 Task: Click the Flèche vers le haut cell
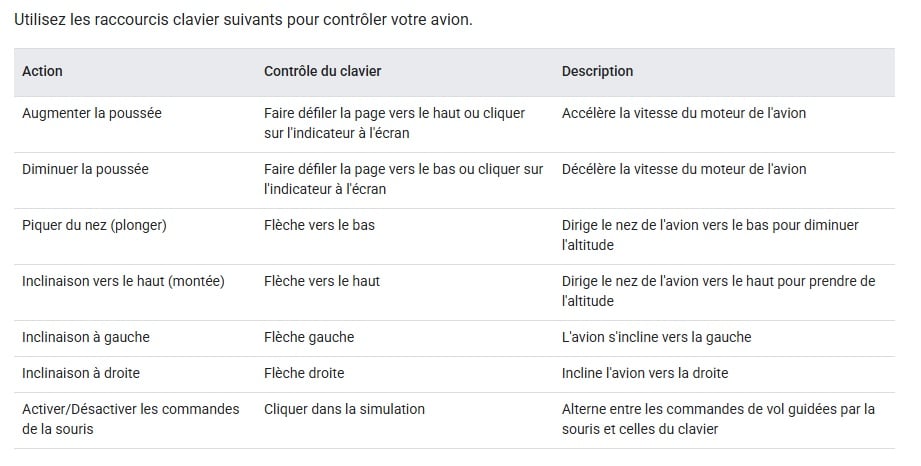coord(322,281)
